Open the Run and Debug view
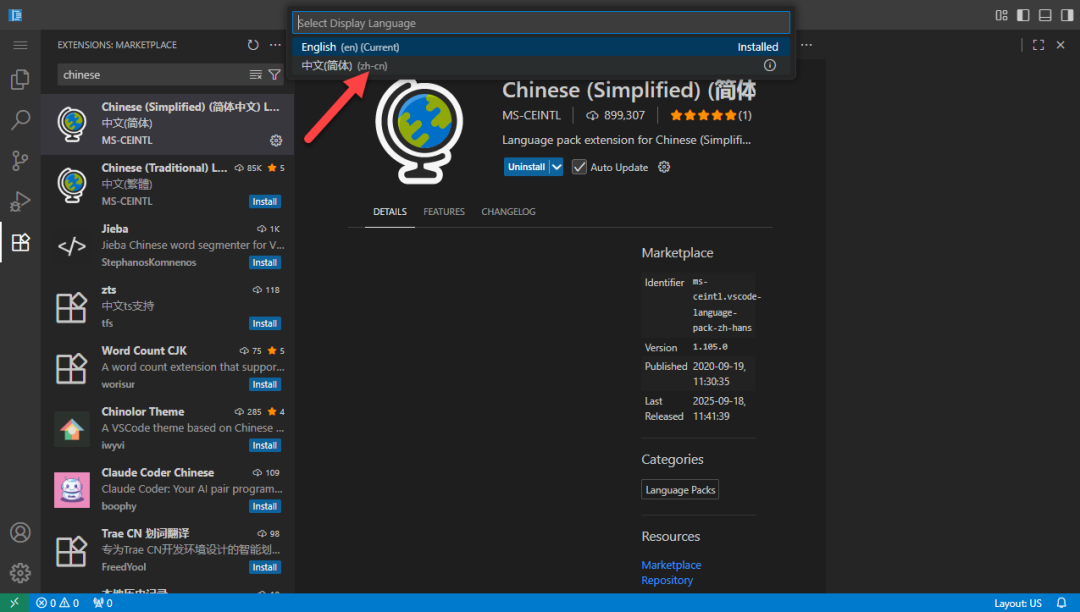This screenshot has width=1080, height=612. pyautogui.click(x=20, y=201)
